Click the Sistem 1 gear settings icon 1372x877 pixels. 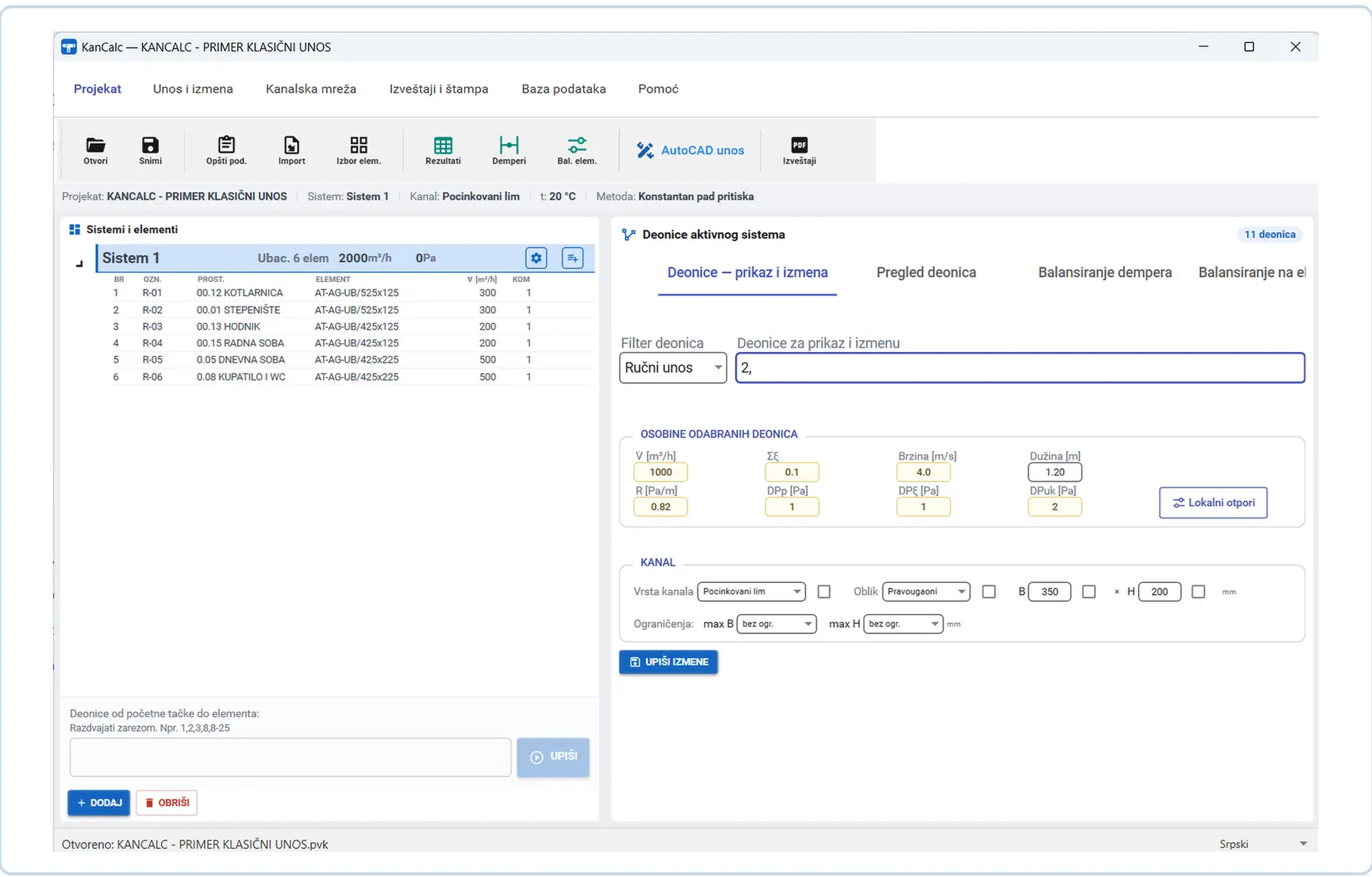tap(537, 258)
